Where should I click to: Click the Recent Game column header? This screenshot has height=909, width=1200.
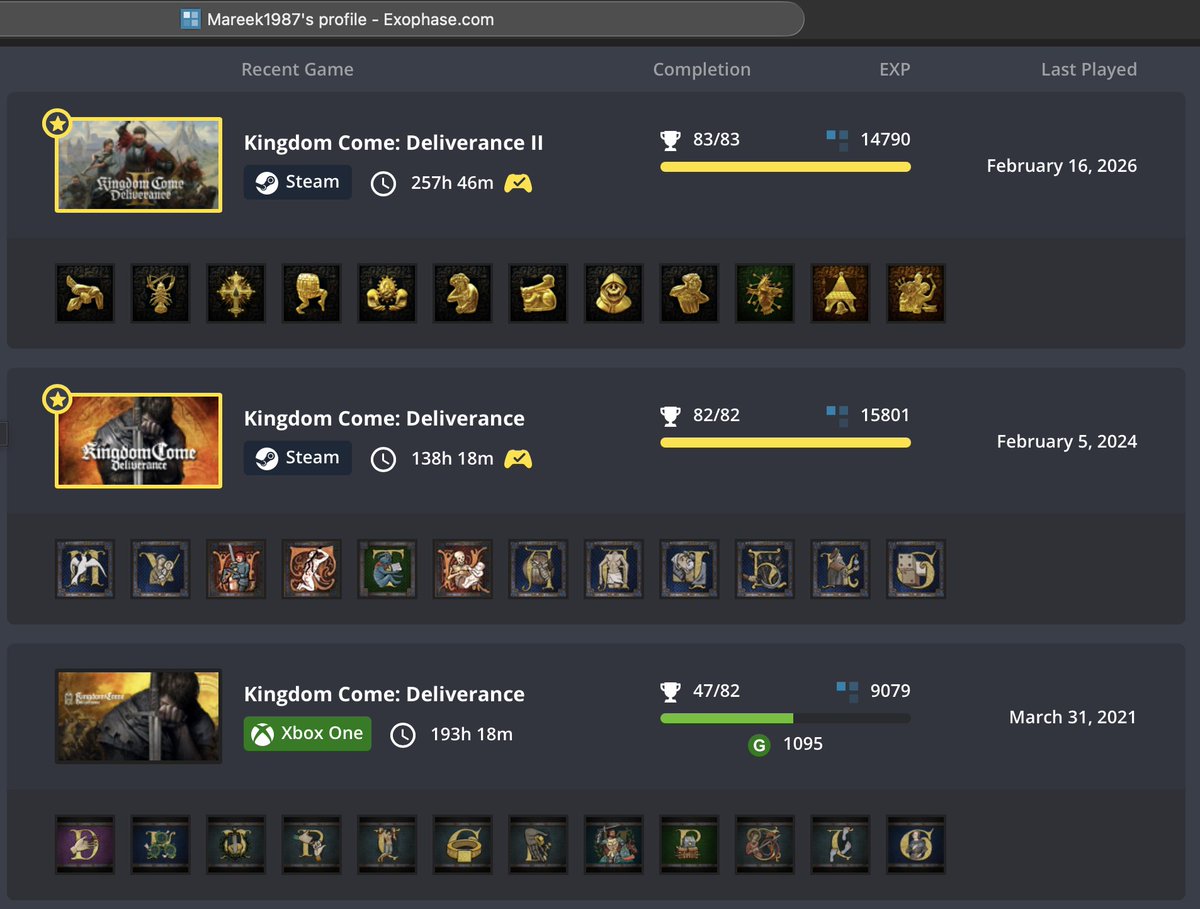tap(298, 70)
